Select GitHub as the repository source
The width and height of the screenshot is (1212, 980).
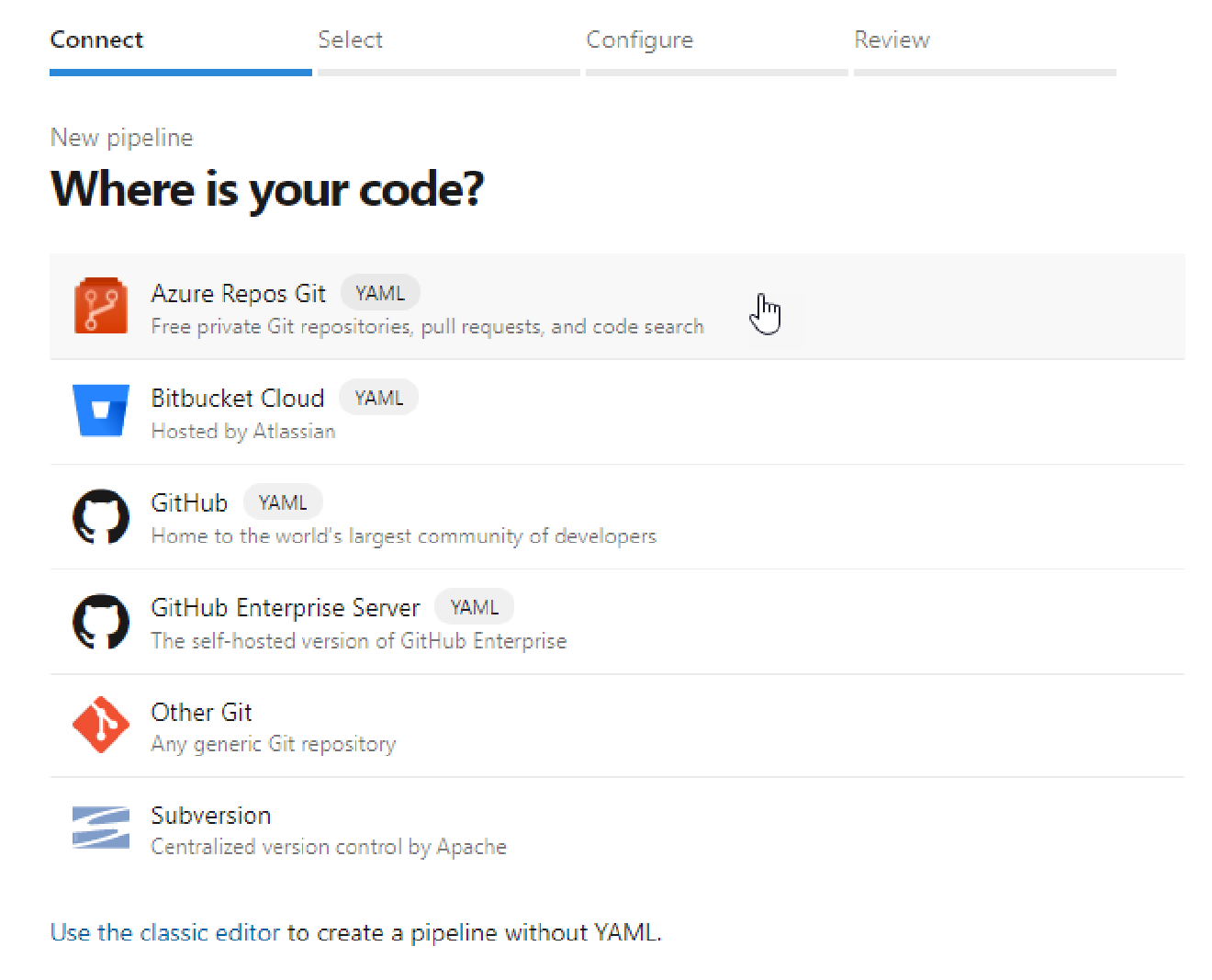click(x=551, y=517)
